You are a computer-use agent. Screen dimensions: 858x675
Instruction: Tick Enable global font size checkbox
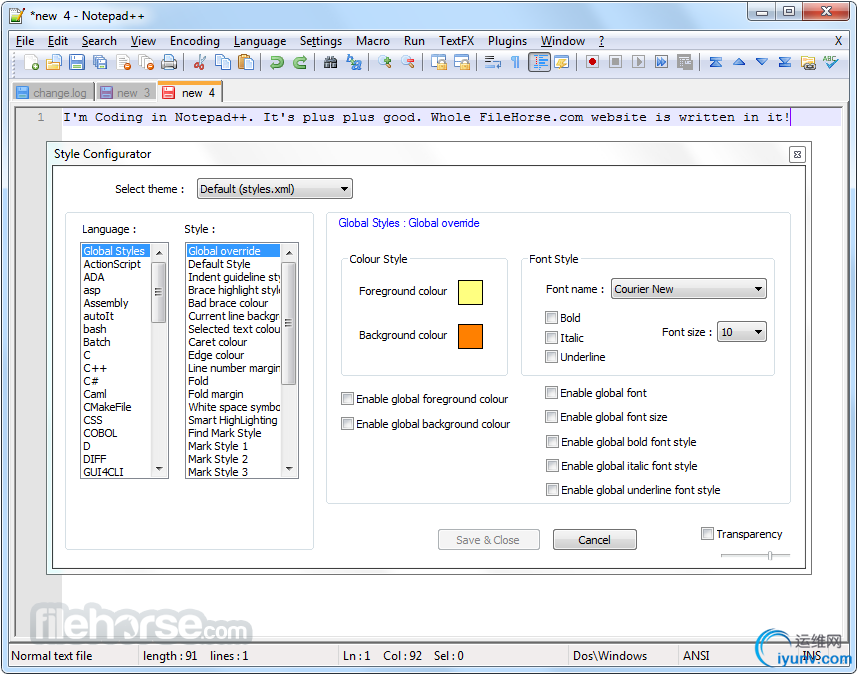pyautogui.click(x=551, y=417)
